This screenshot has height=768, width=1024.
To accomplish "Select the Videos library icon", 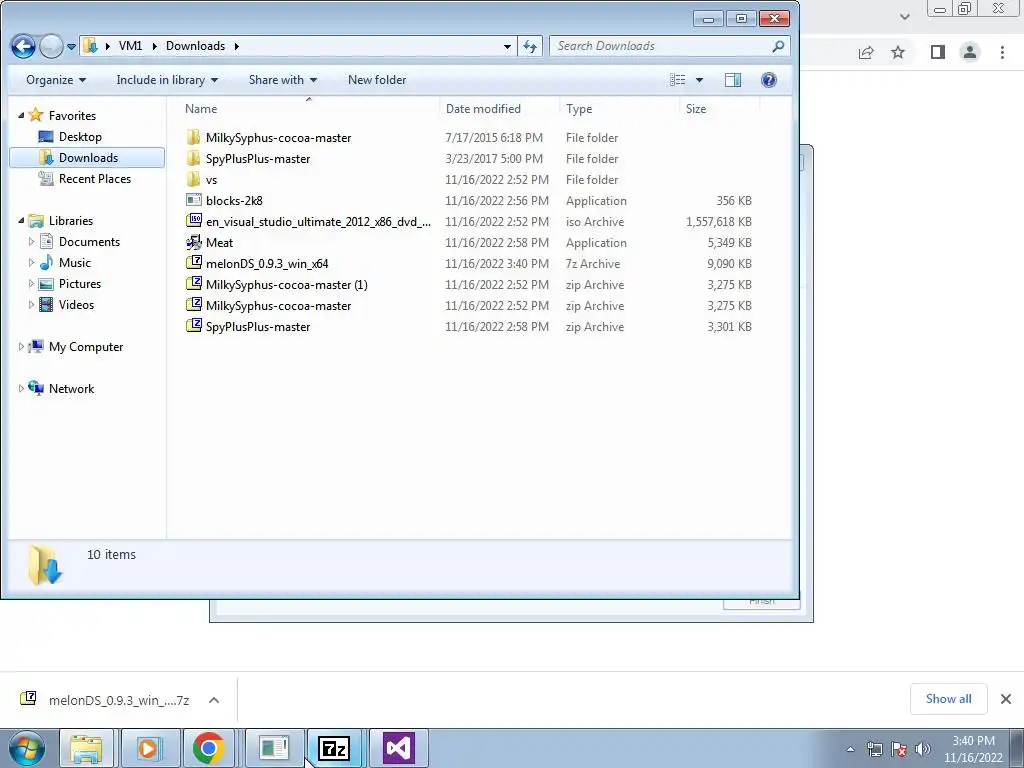I will 46,304.
